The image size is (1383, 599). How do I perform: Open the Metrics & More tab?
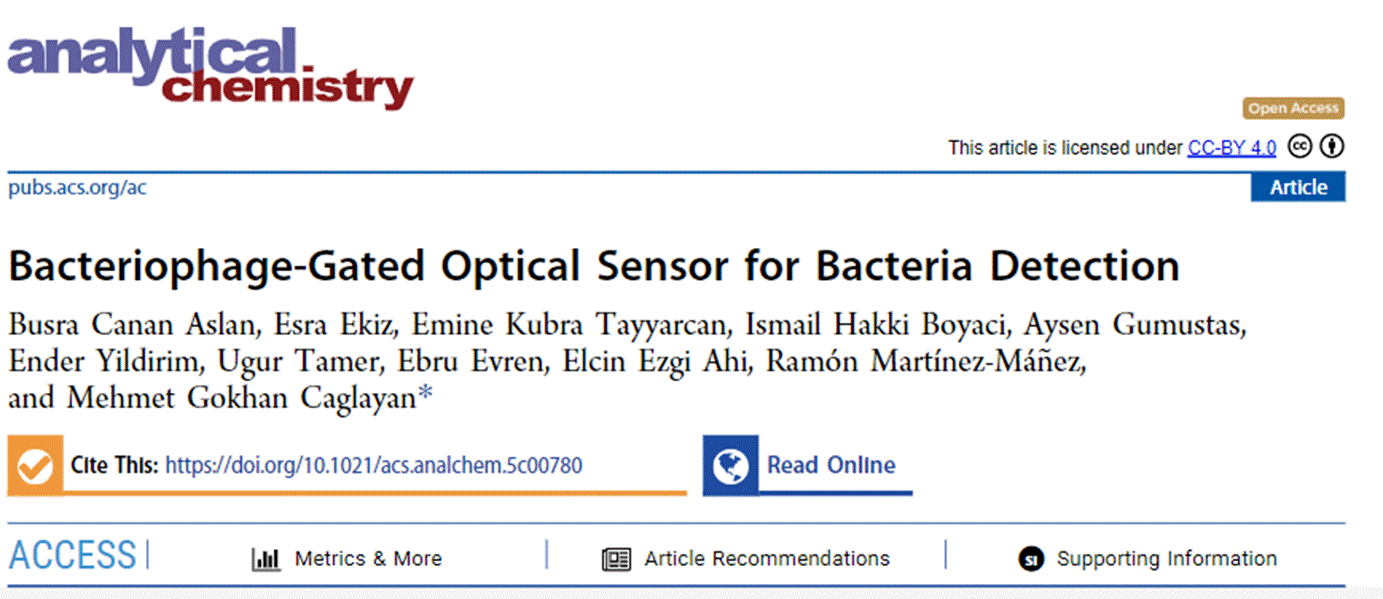(368, 559)
